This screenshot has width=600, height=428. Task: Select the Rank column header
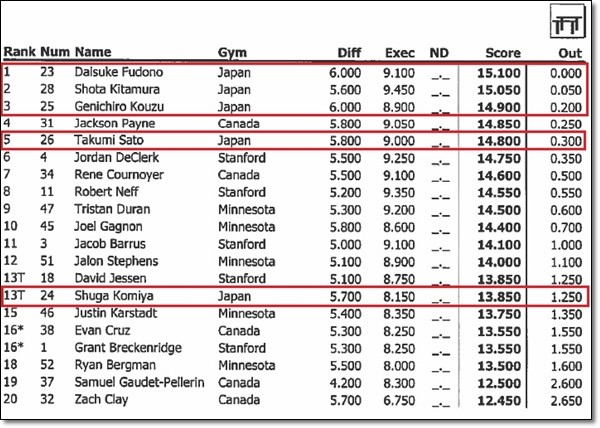tap(20, 52)
